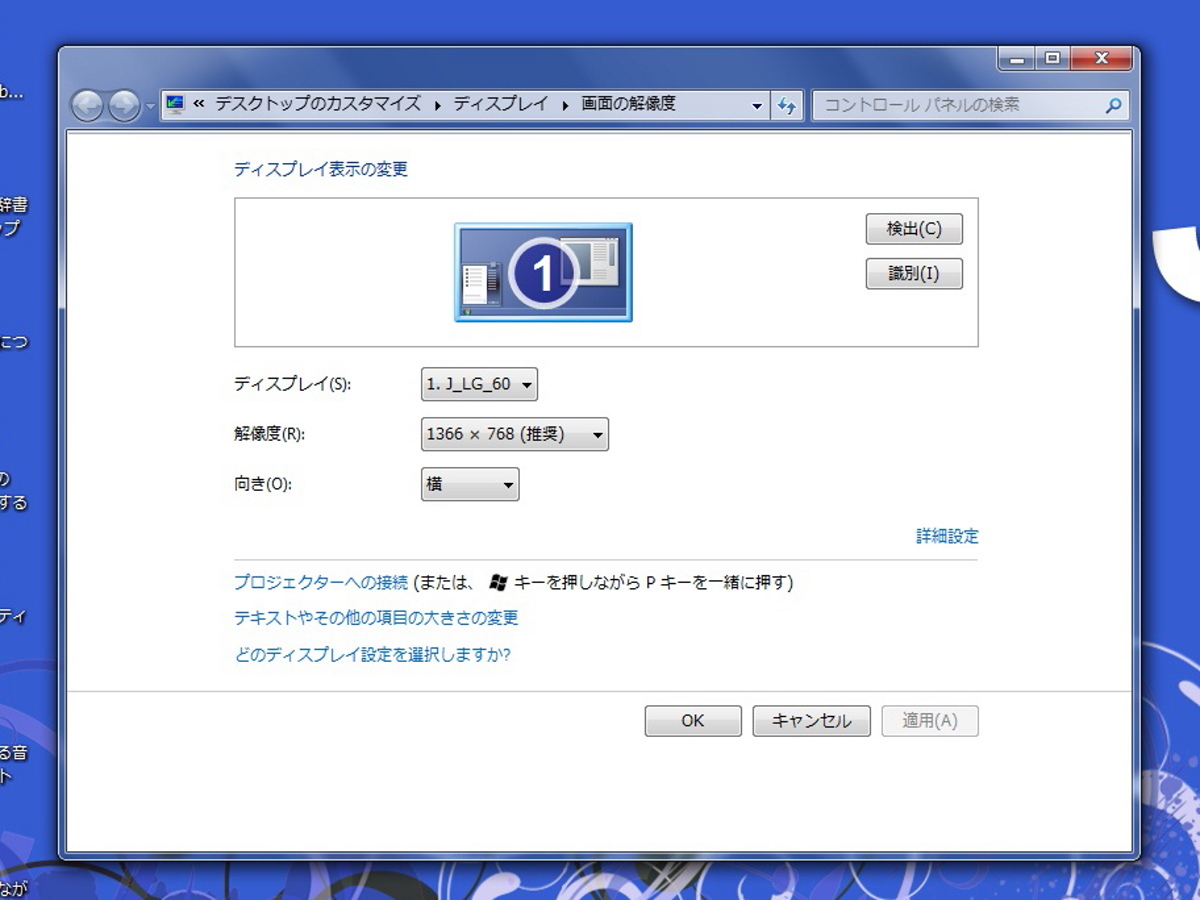Select the monitor 1 thumbnail
The image size is (1200, 900).
pos(543,272)
